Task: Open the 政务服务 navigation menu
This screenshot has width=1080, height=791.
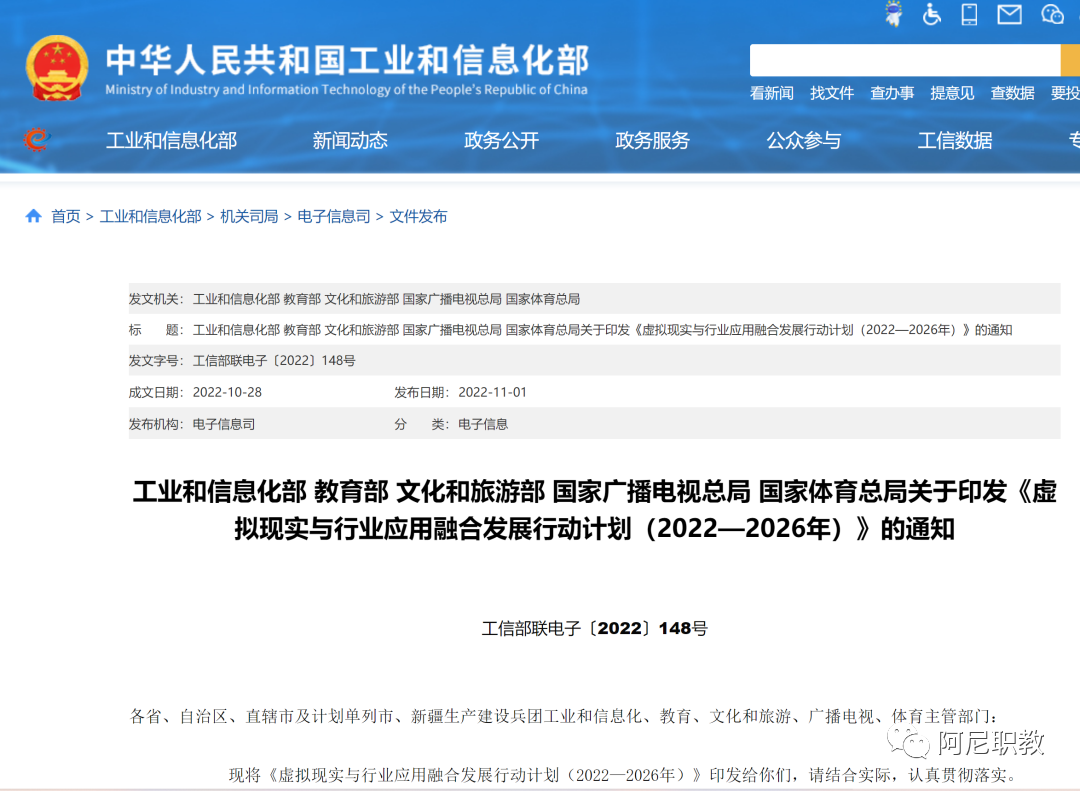Action: click(652, 141)
